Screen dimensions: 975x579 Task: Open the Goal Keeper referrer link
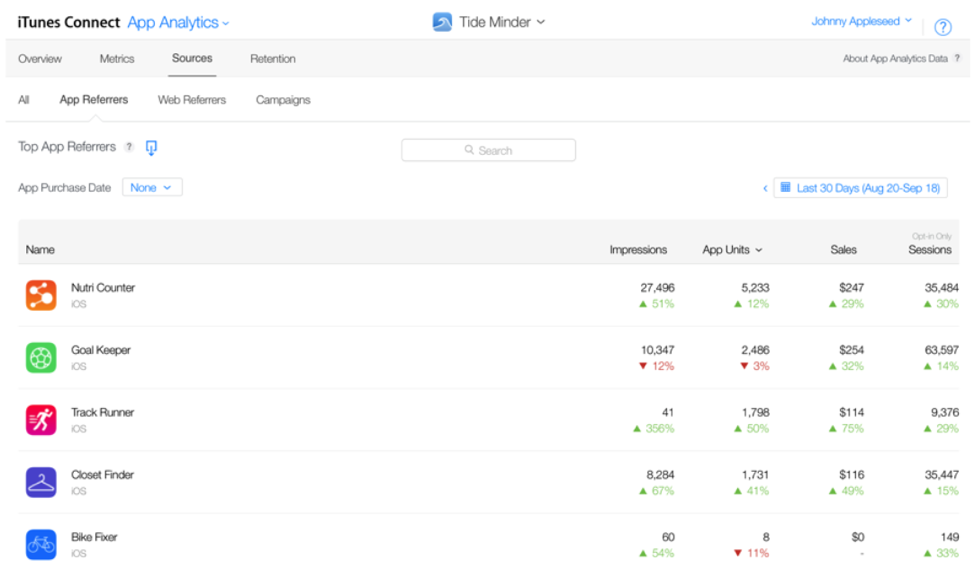click(101, 350)
